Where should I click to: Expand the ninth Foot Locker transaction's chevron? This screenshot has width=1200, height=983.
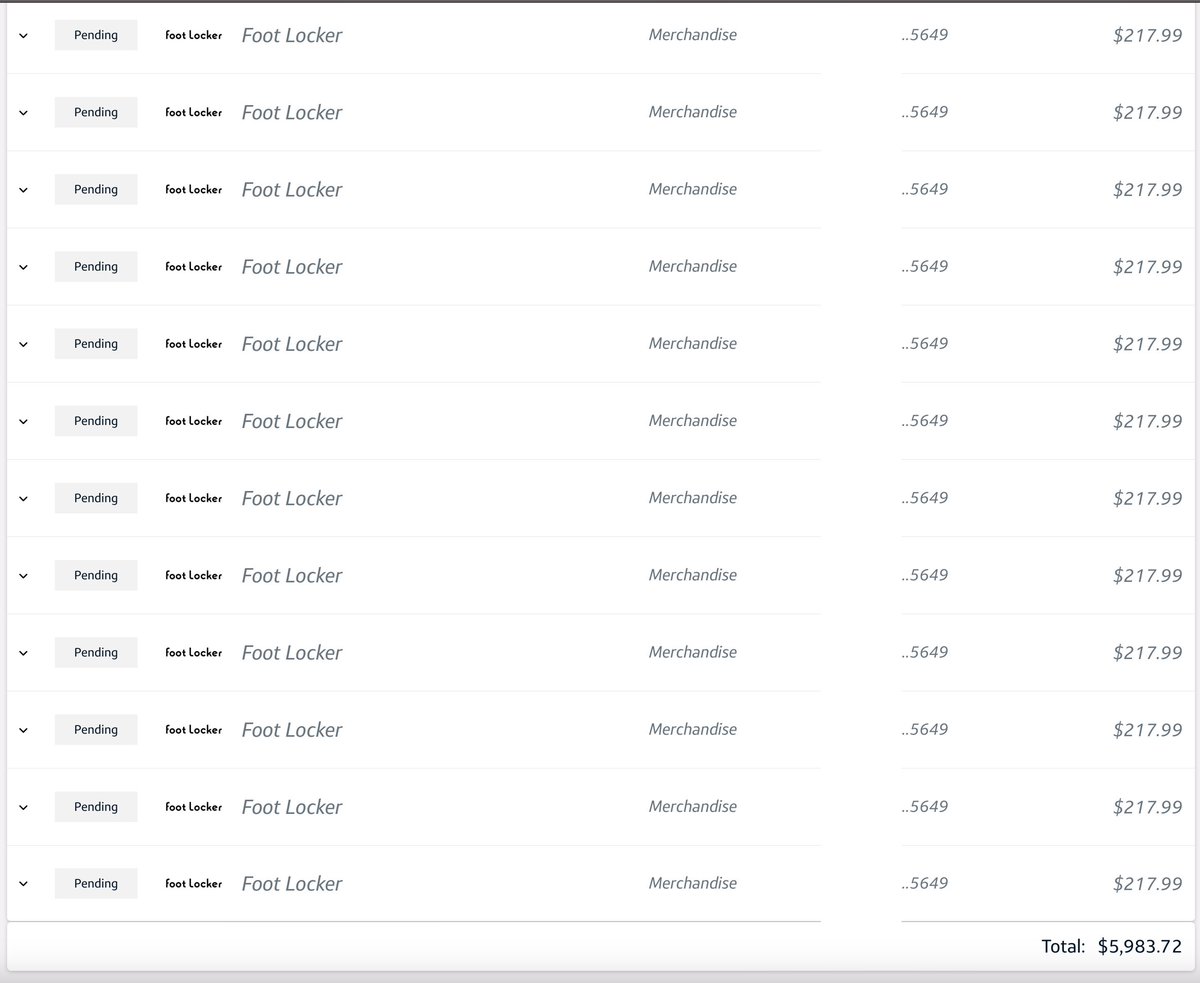tap(23, 653)
